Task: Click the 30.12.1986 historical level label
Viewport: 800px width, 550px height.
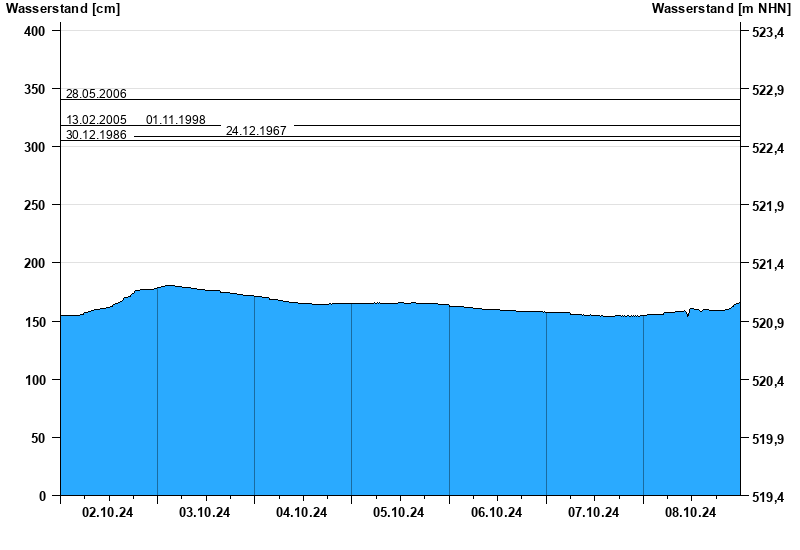Action: [x=96, y=135]
